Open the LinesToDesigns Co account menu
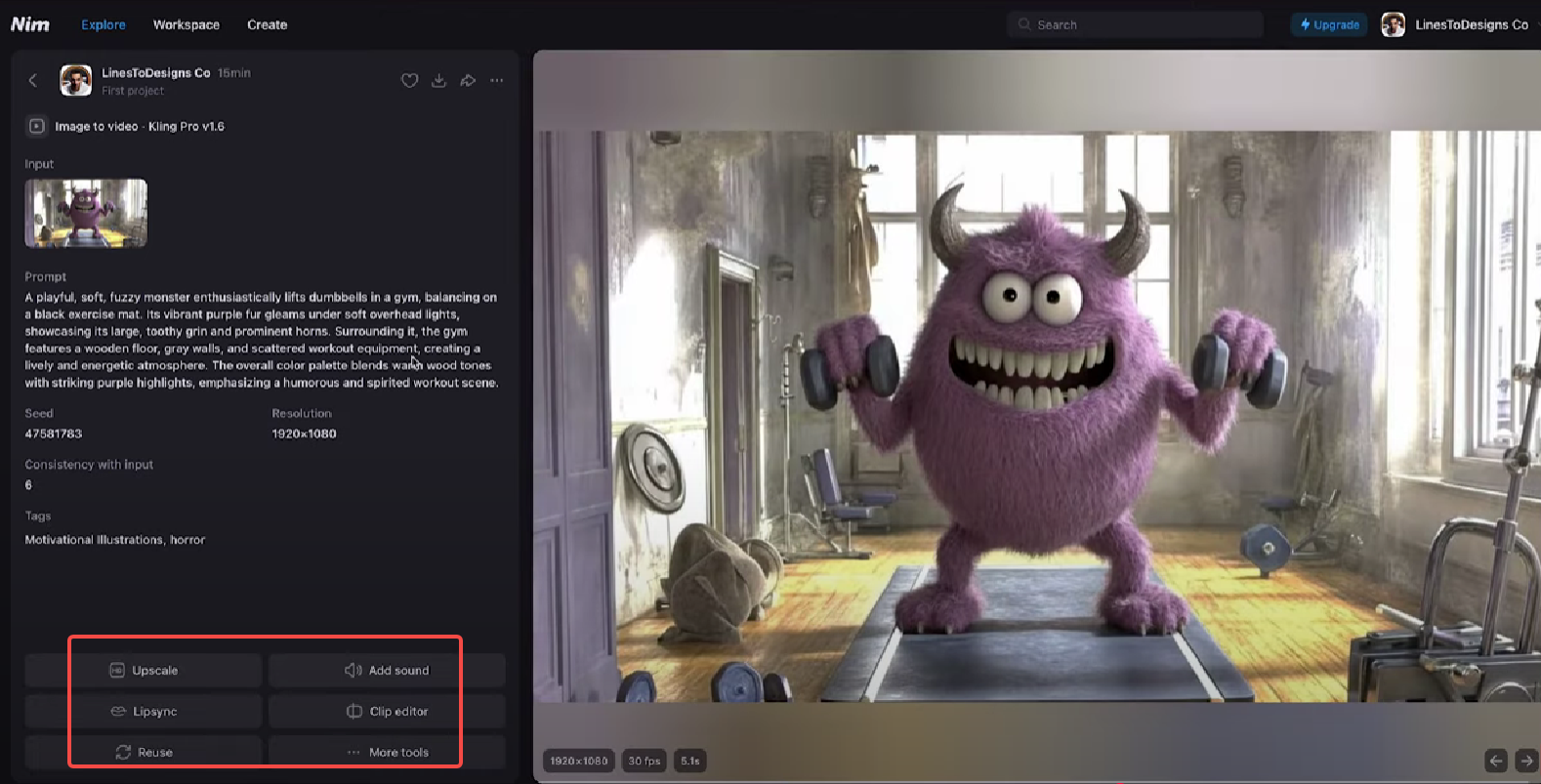Viewport: 1541px width, 784px height. click(x=1472, y=24)
